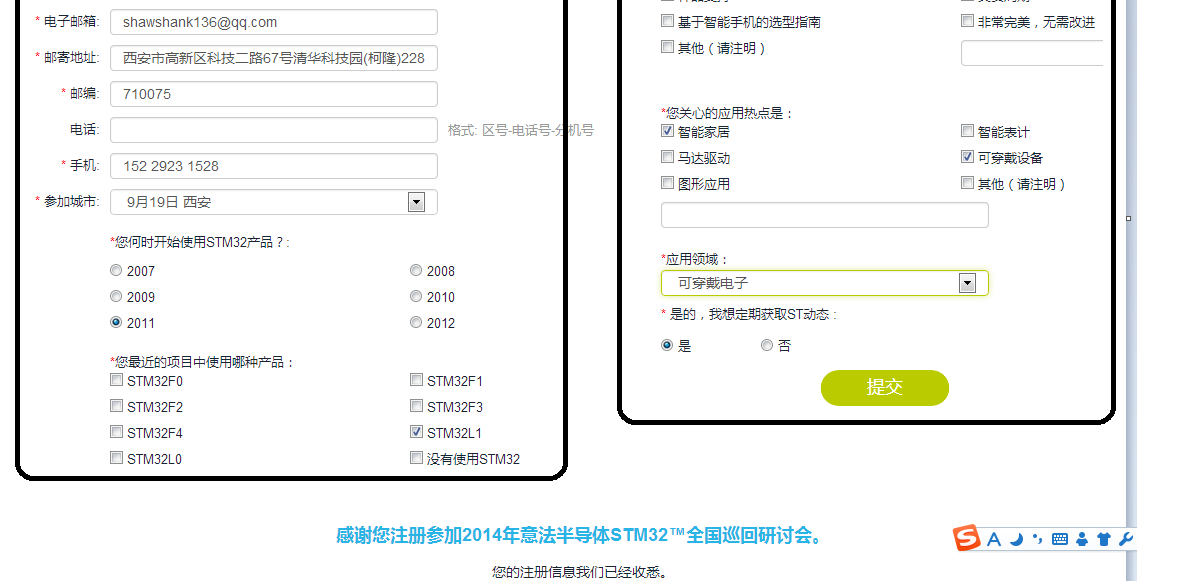Click the 手机 input field
Image resolution: width=1182 pixels, height=583 pixels.
[274, 166]
